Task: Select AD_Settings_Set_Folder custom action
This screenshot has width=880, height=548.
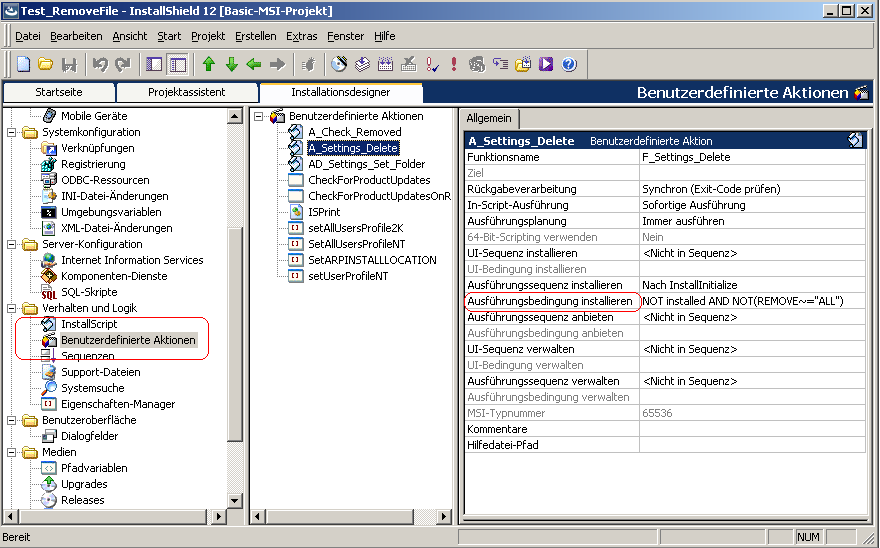Action: [366, 164]
